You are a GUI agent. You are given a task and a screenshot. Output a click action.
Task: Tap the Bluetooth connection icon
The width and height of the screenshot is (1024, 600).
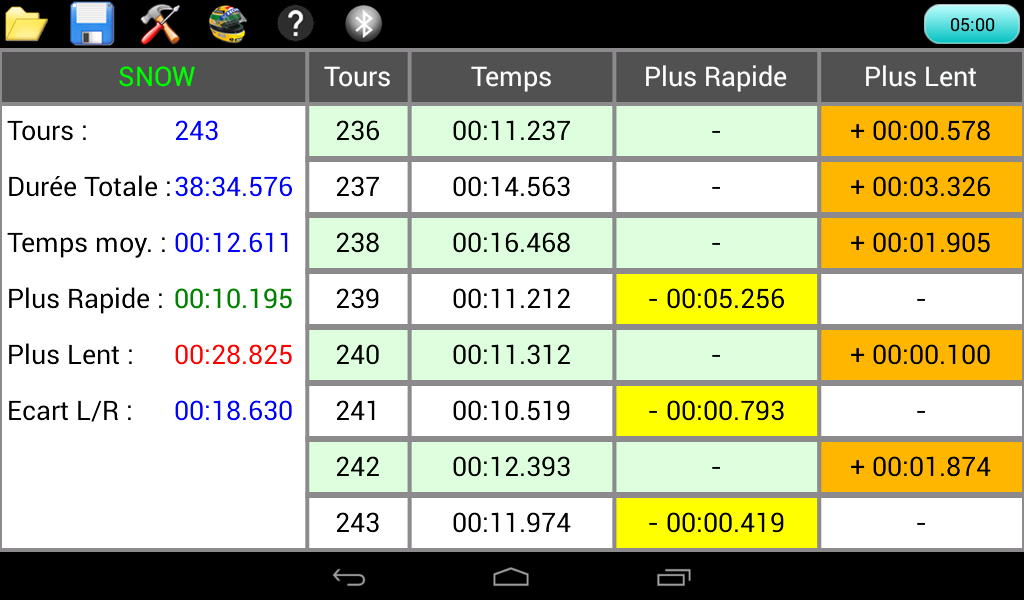(363, 24)
